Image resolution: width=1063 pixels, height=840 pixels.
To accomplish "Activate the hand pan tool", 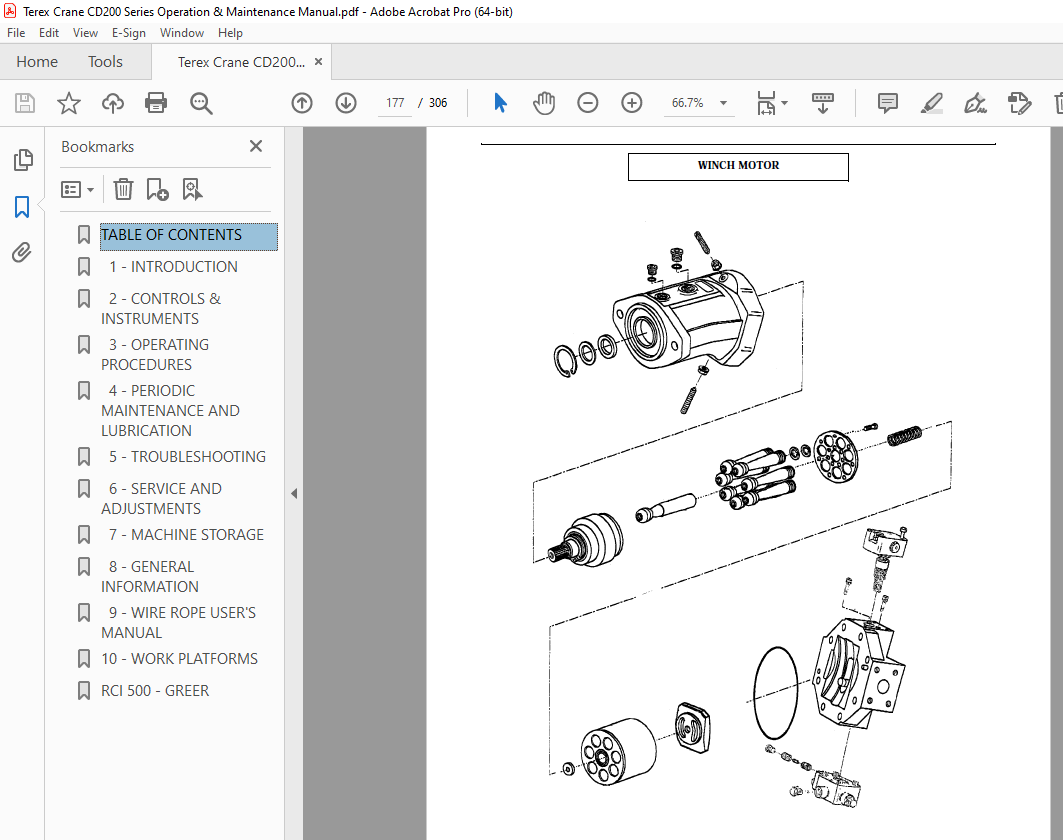I will pos(544,103).
